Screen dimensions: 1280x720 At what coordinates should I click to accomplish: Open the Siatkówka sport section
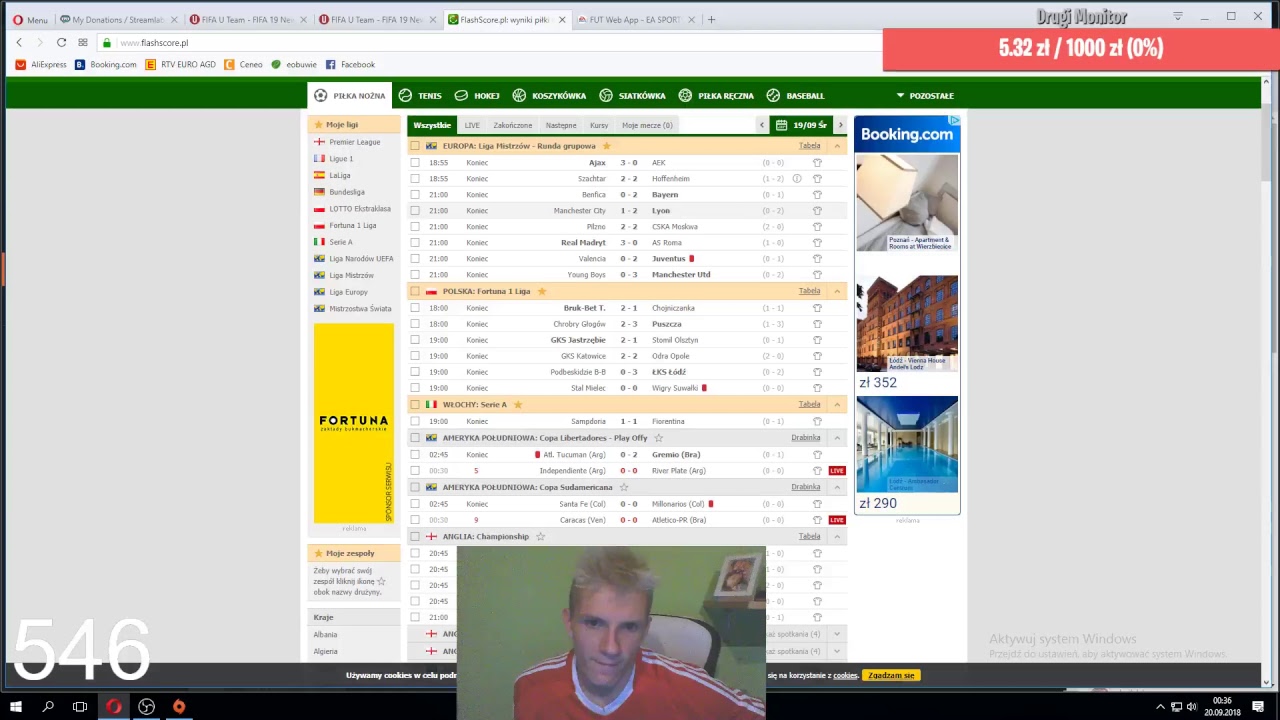coord(632,96)
